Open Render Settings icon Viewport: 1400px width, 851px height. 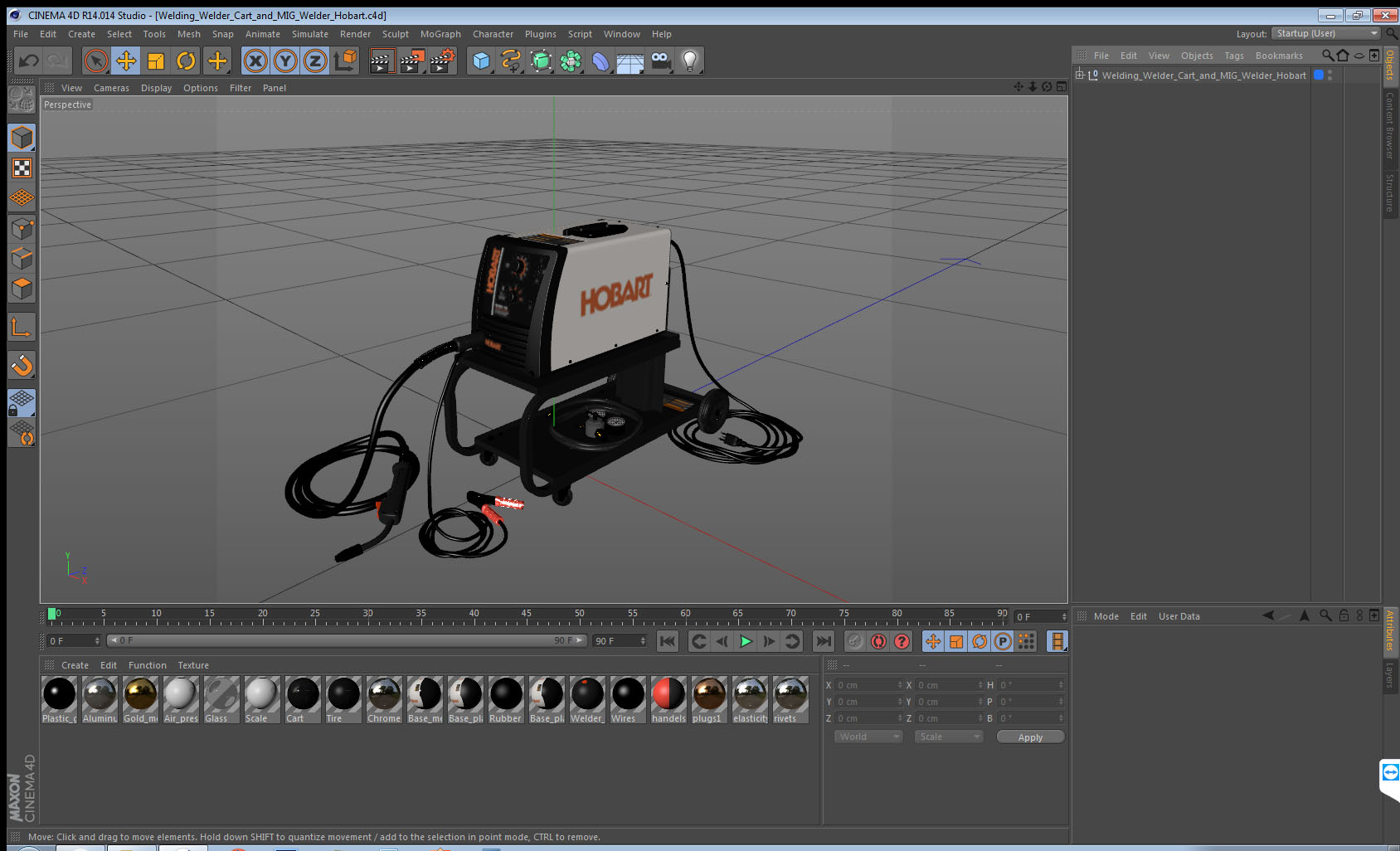[443, 61]
